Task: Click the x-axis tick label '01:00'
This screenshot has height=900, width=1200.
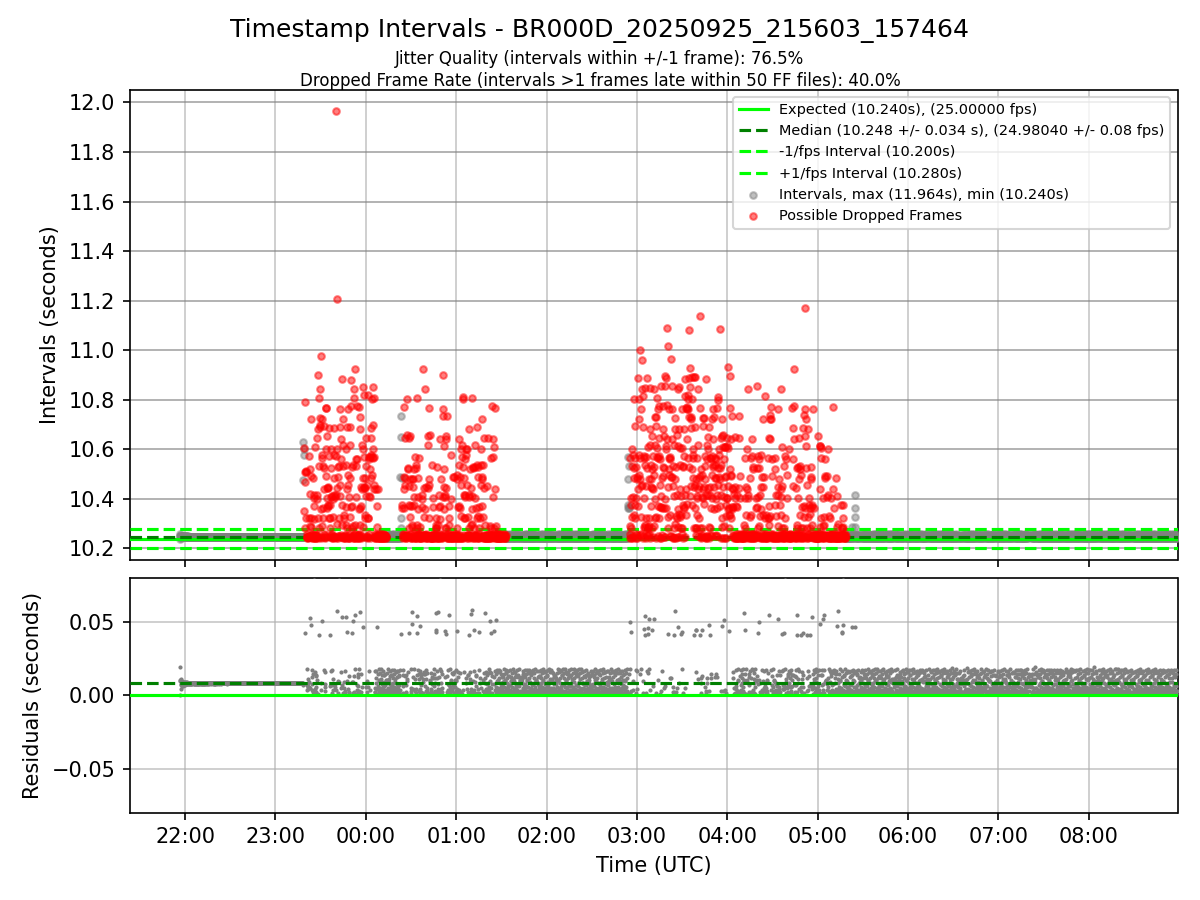Action: [456, 834]
